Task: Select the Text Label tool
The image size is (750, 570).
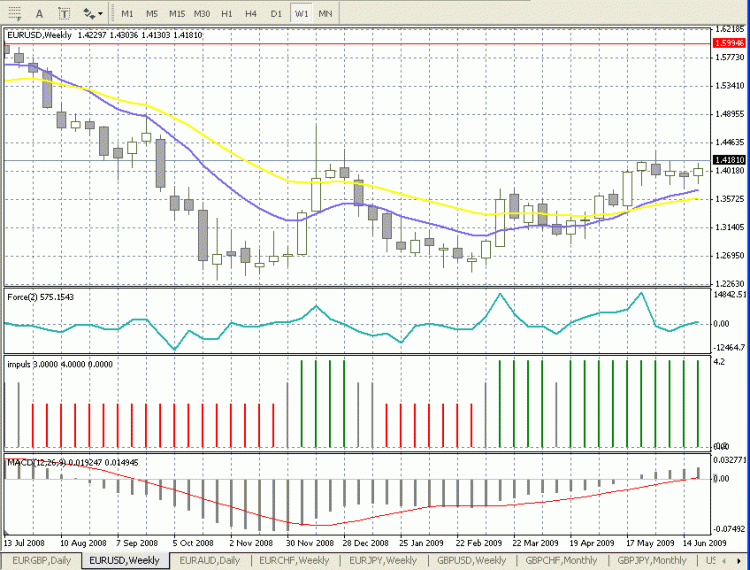Action: (64, 14)
